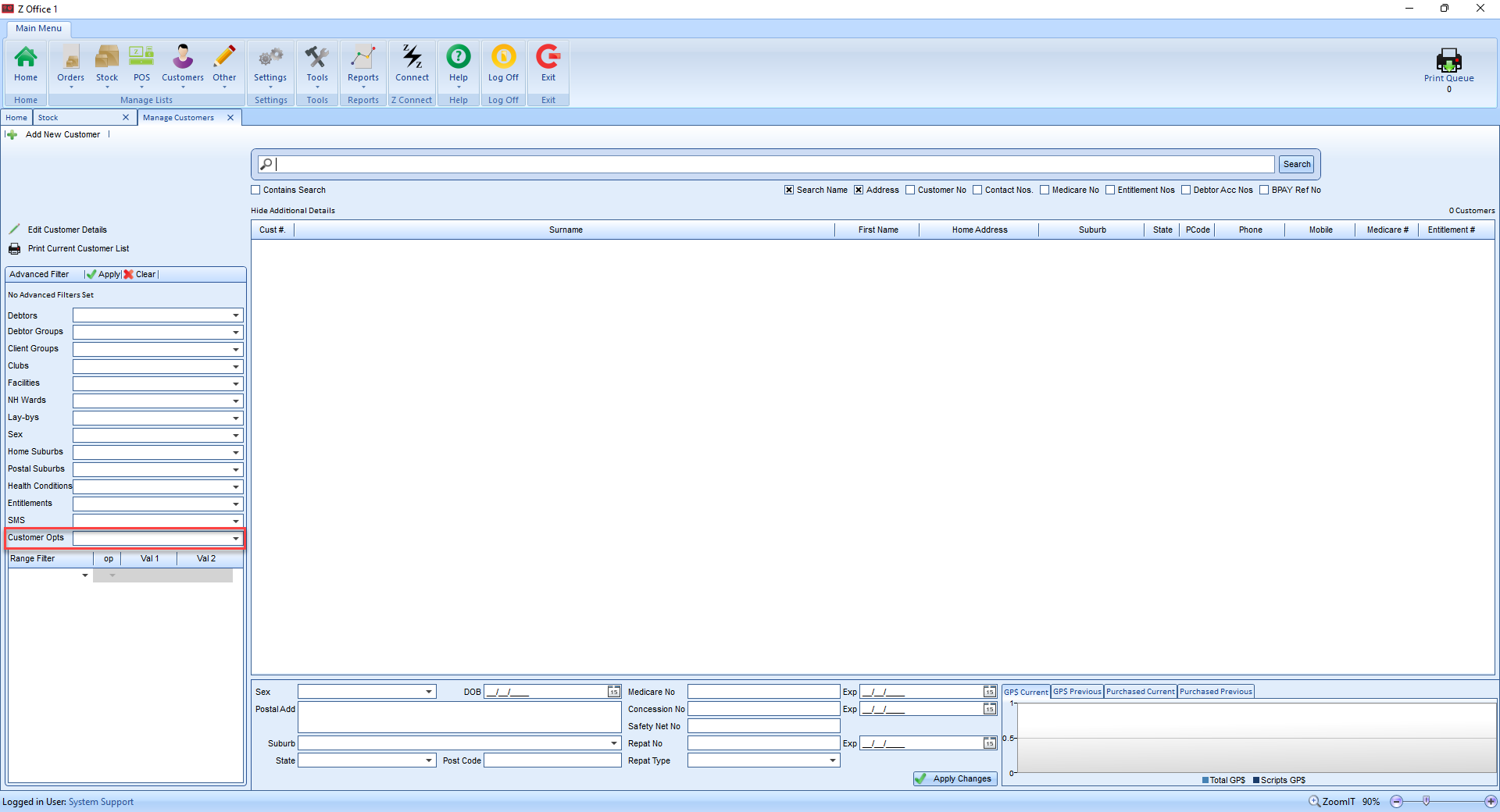Open the Purchased Current chart tab
The height and width of the screenshot is (812, 1500).
1140,692
